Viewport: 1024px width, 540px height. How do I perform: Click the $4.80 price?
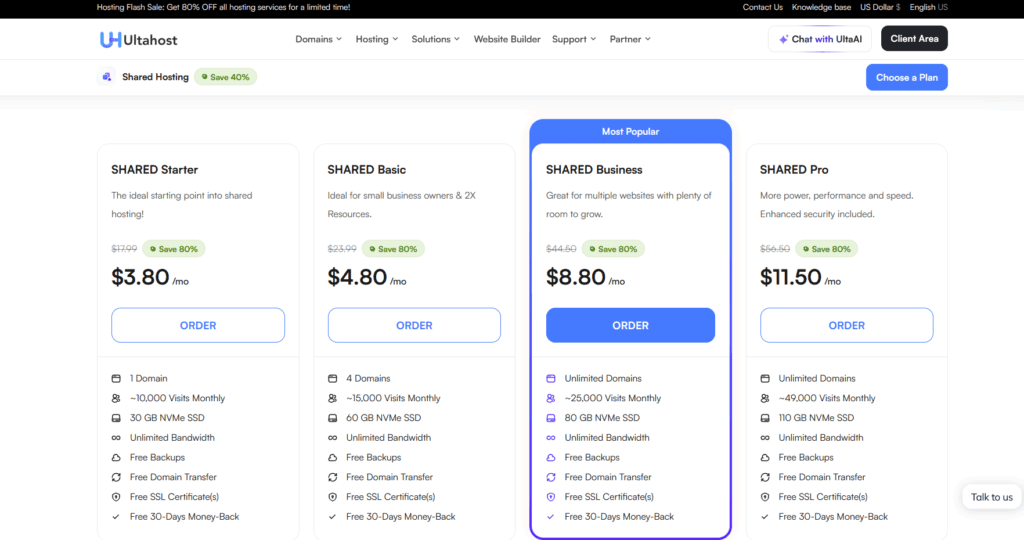357,277
